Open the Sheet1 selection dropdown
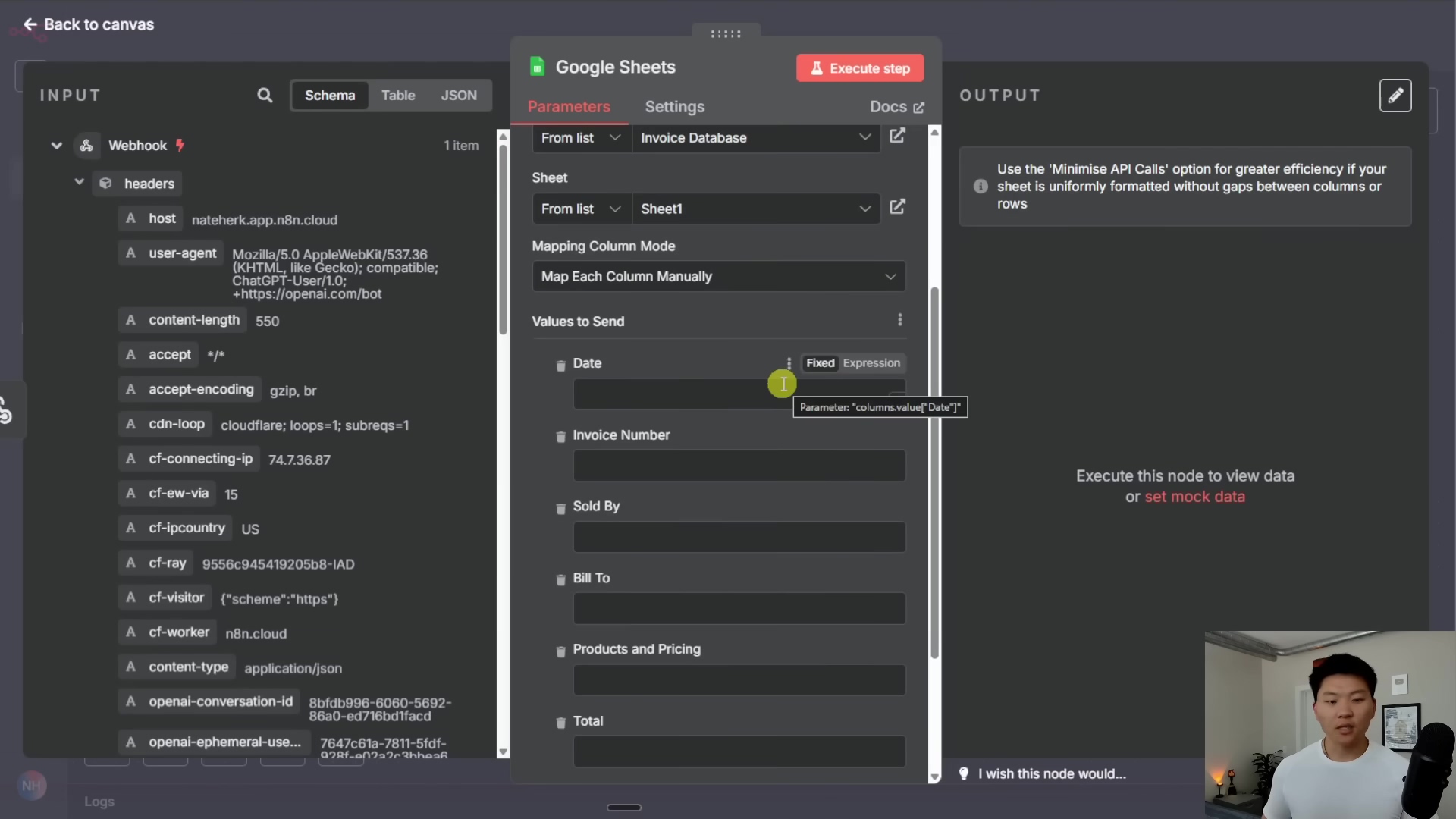The height and width of the screenshot is (819, 1456). pyautogui.click(x=756, y=209)
